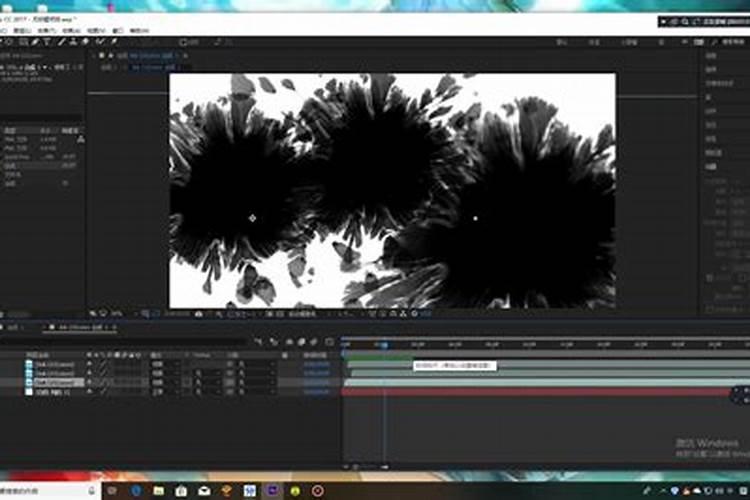This screenshot has width=750, height=500.
Task: Open the active camera view dropdown under the viewer
Action: (303, 314)
